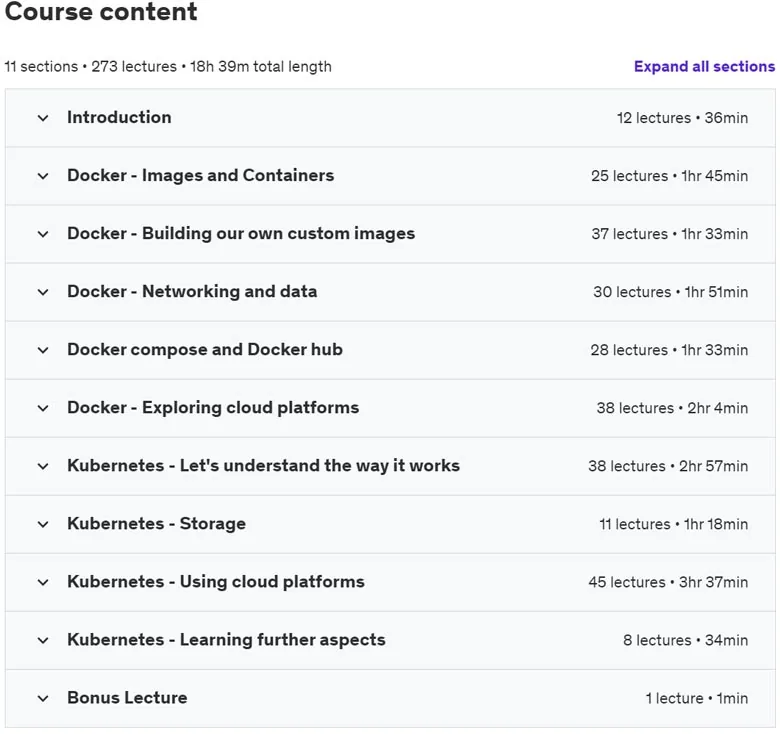780x734 pixels.
Task: Click '11 sections • 273 lectures • 18h 39m total length' summary
Action: click(168, 67)
